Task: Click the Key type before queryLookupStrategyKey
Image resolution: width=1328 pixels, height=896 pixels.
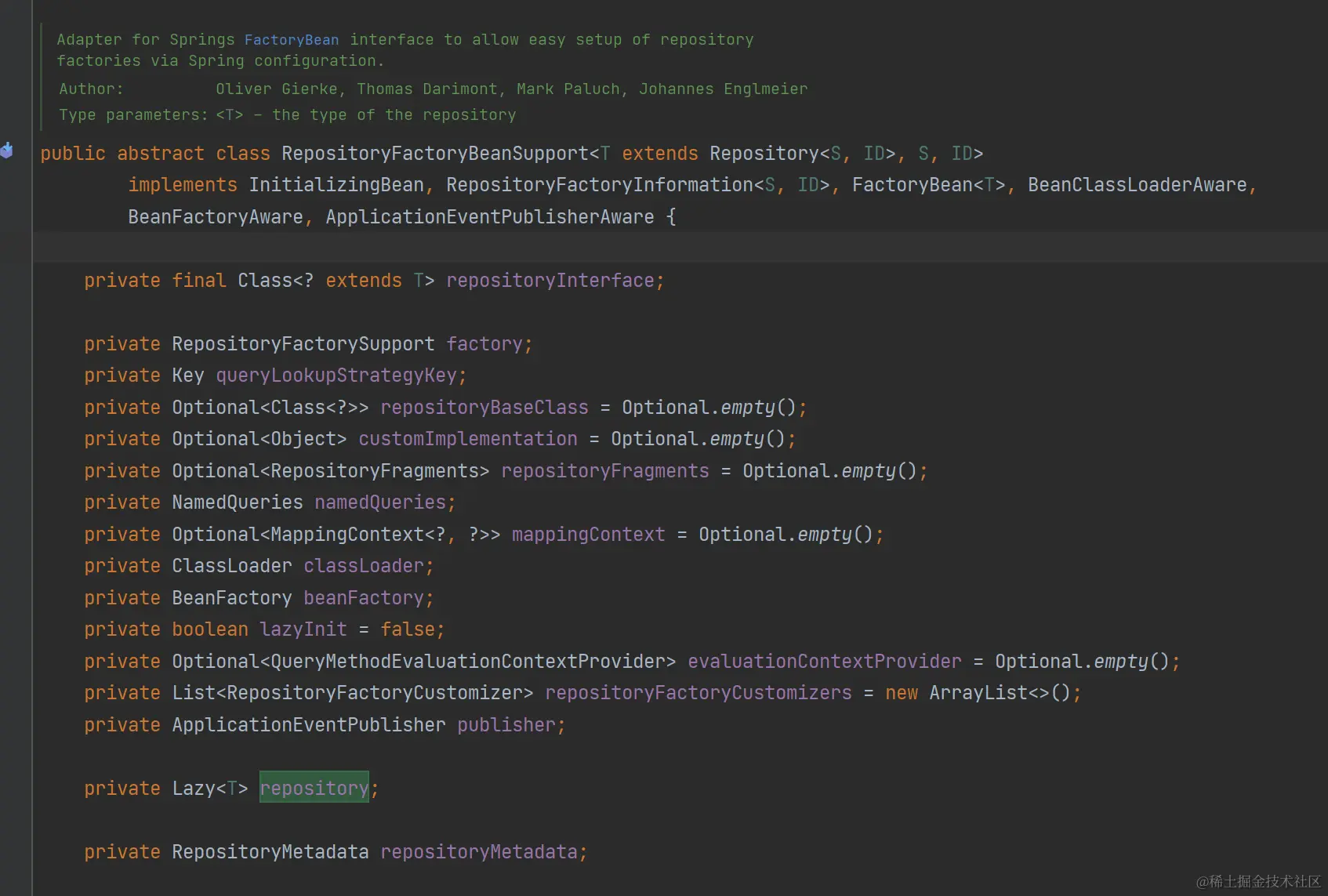Action: pos(188,375)
